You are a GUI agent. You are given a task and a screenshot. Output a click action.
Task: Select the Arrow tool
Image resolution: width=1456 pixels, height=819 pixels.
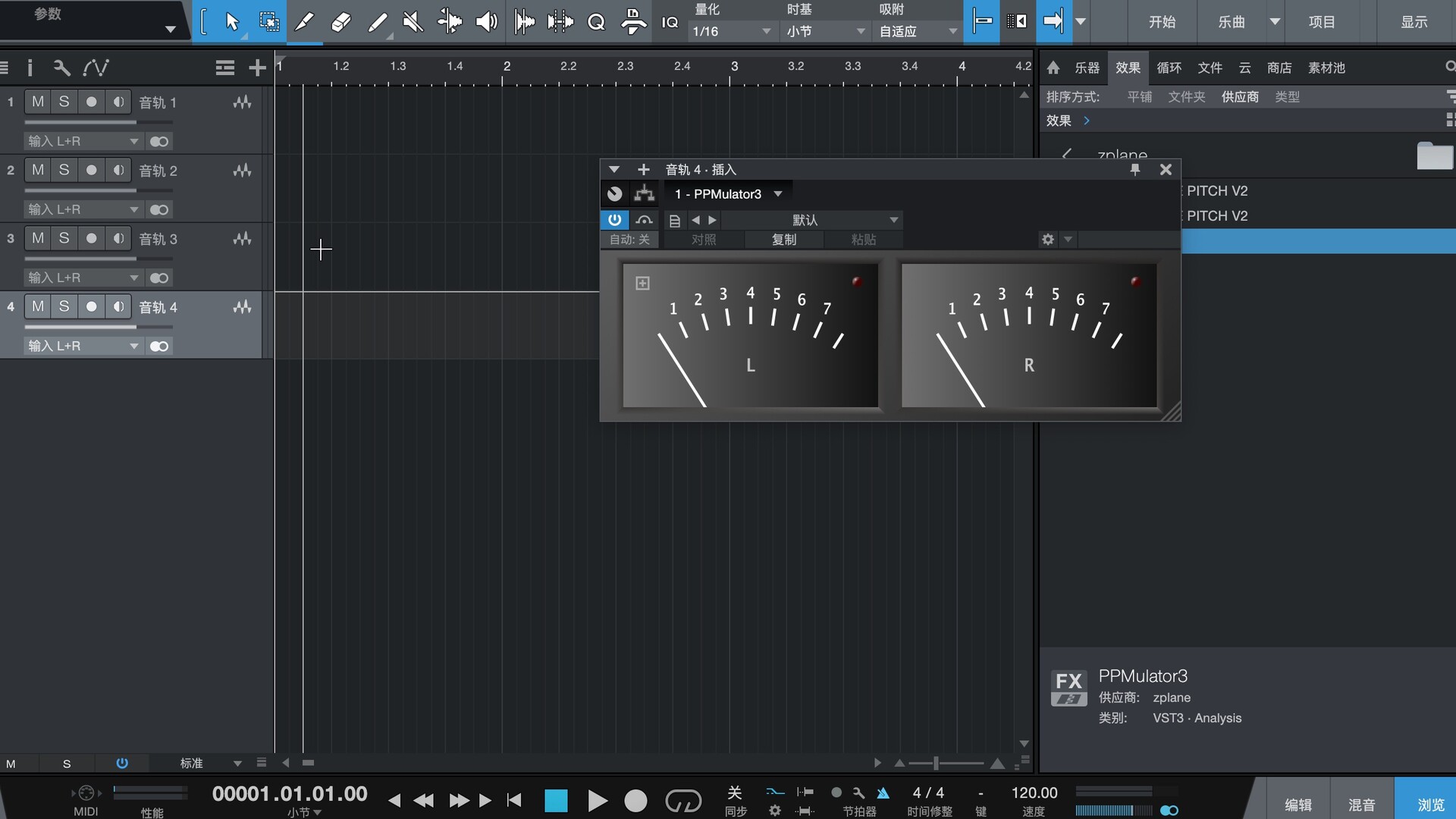click(x=233, y=21)
